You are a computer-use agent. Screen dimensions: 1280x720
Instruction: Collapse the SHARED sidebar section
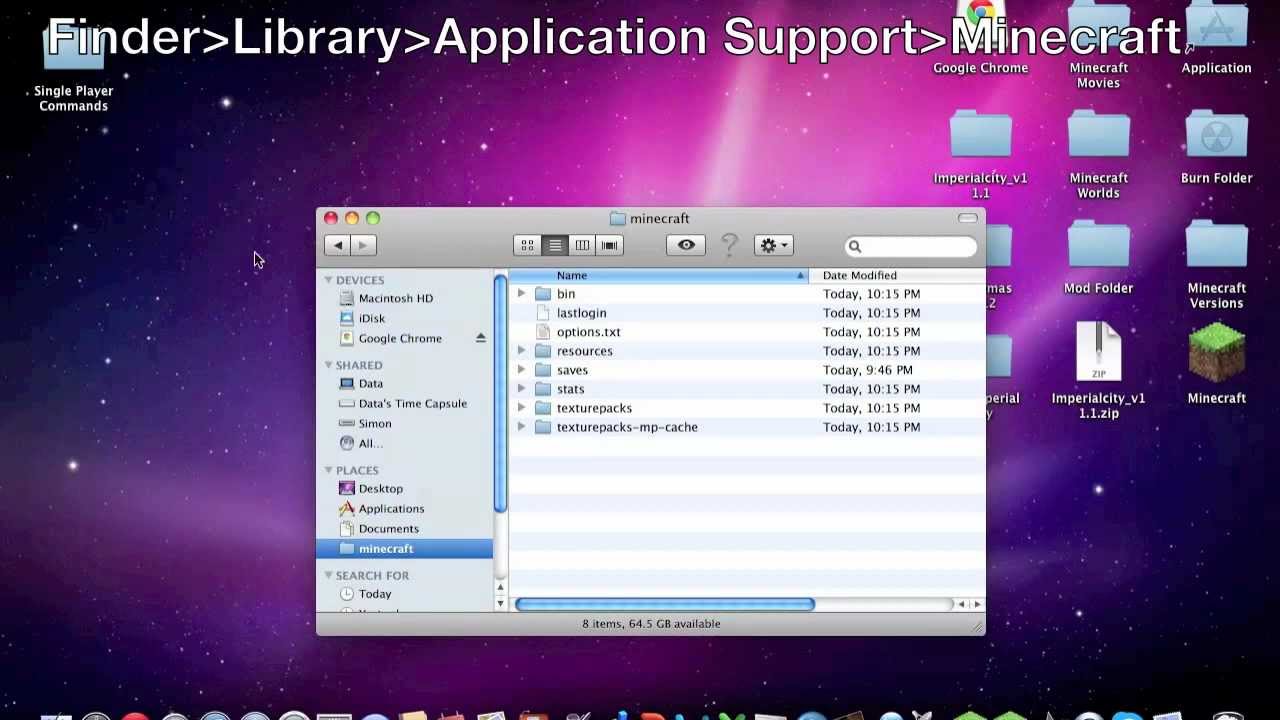point(328,365)
